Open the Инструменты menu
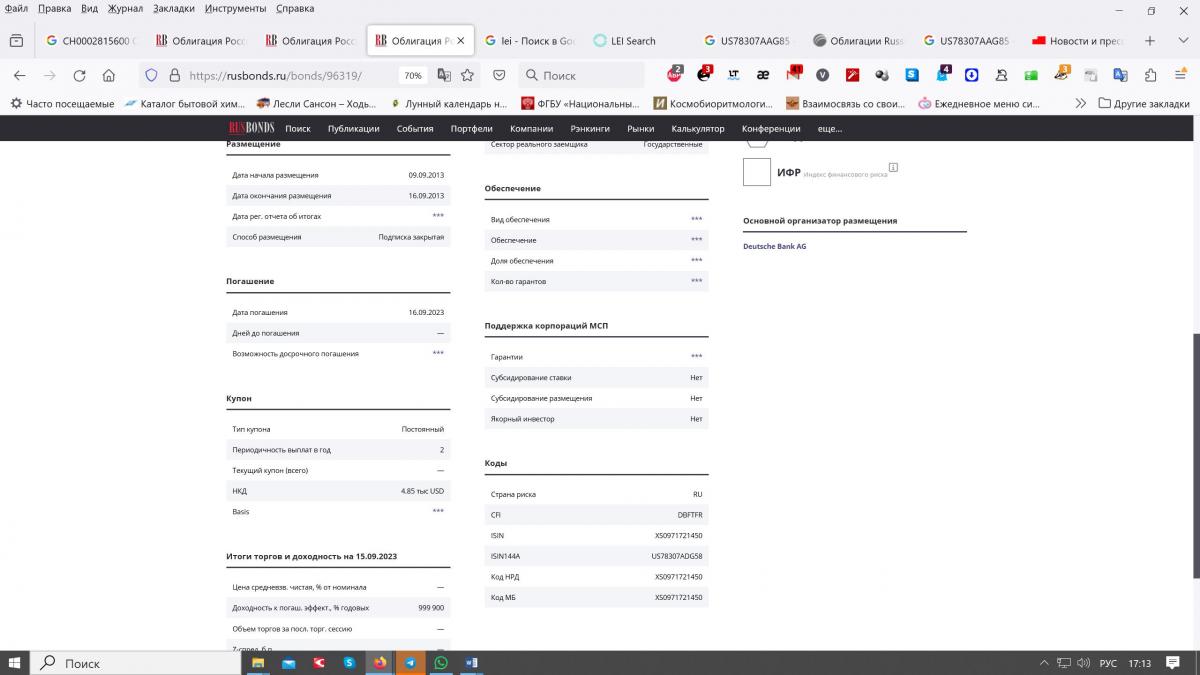The image size is (1200, 675). pos(235,8)
